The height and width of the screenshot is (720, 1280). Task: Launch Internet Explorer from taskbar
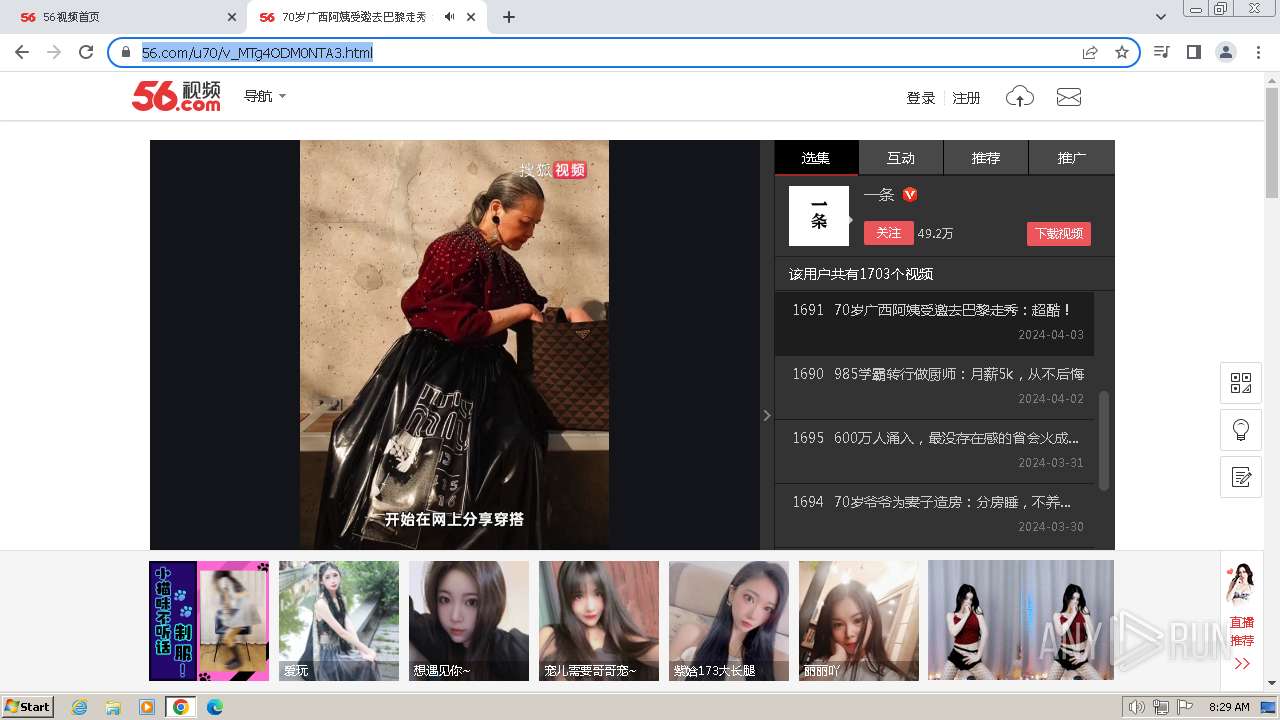(80, 707)
